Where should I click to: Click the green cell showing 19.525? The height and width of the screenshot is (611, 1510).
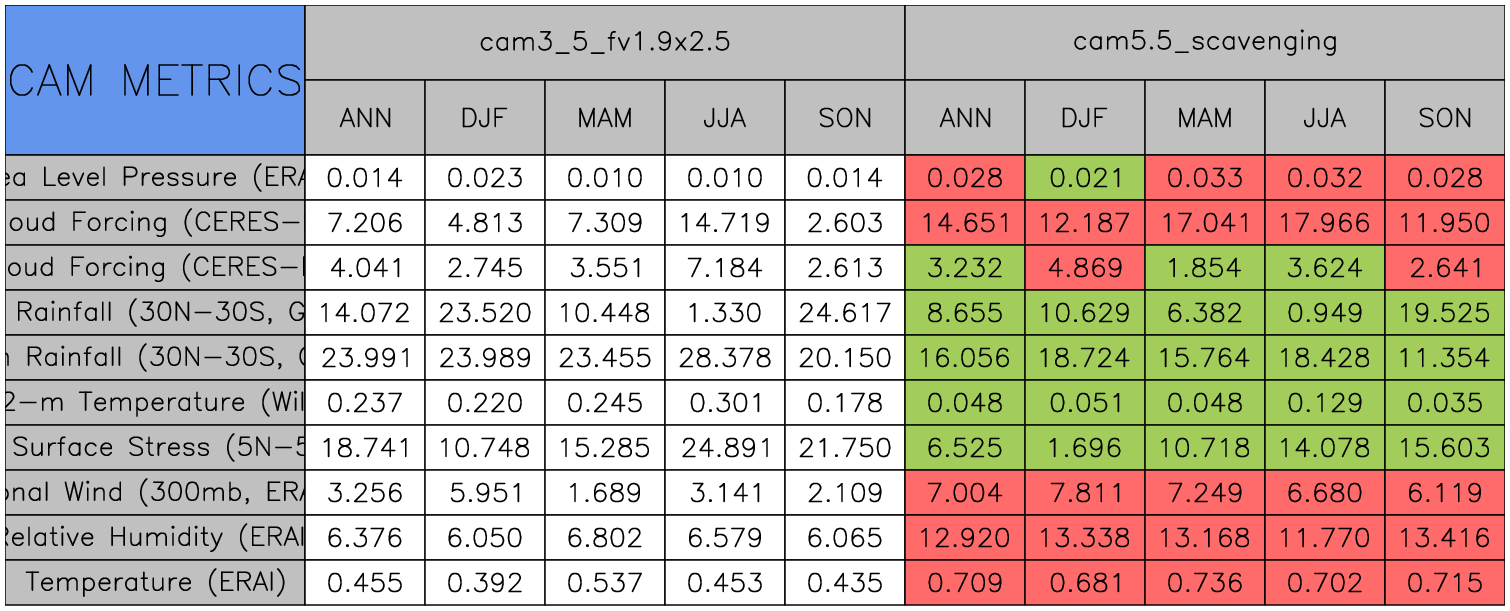[x=1444, y=313]
